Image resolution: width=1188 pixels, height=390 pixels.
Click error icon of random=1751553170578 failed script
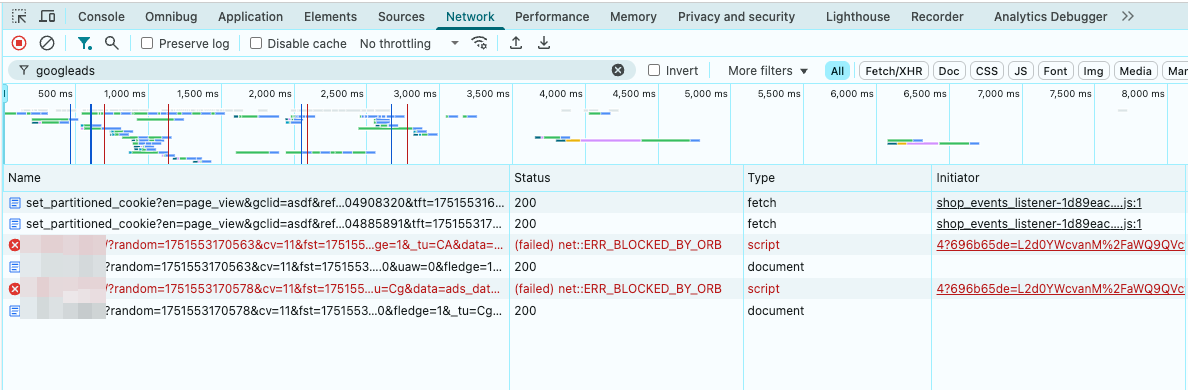point(14,289)
